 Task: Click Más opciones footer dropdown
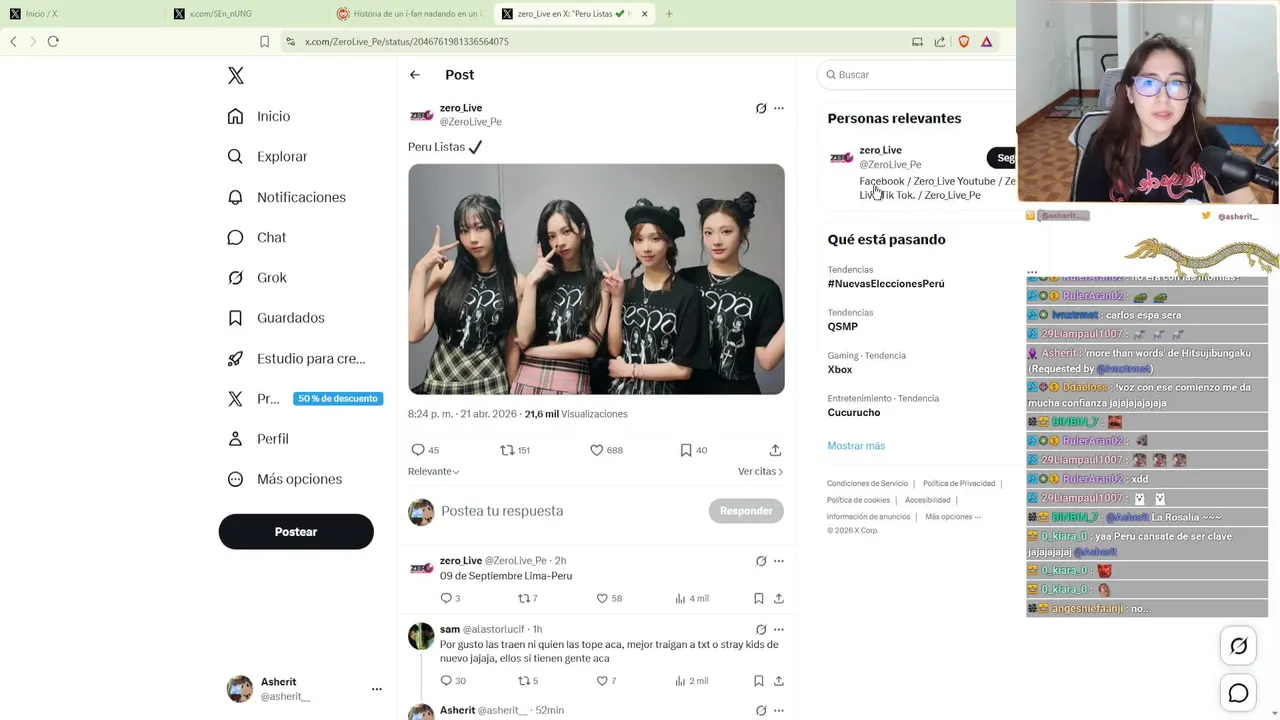click(x=953, y=517)
